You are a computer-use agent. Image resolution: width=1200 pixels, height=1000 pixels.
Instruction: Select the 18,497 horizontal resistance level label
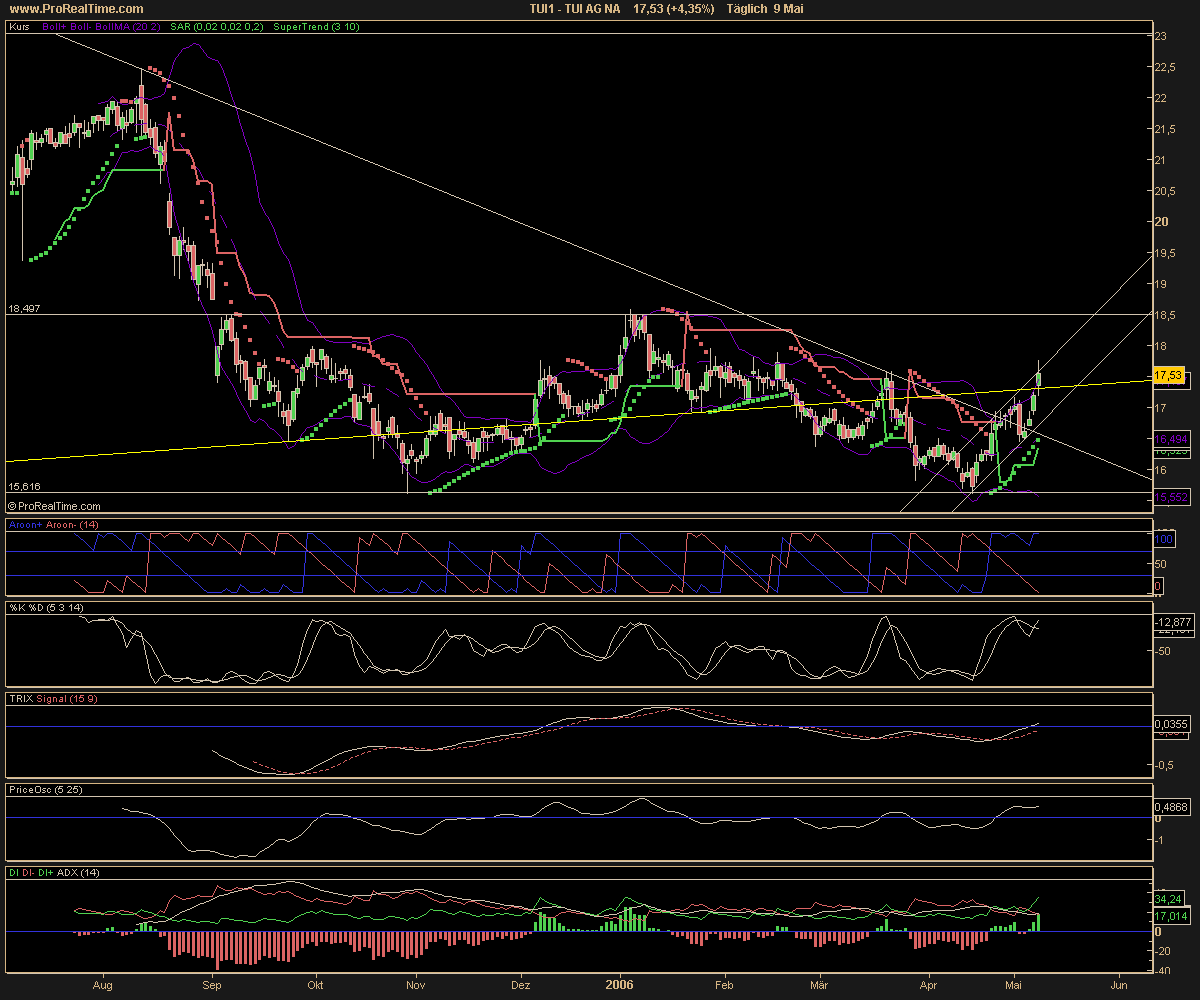23,309
